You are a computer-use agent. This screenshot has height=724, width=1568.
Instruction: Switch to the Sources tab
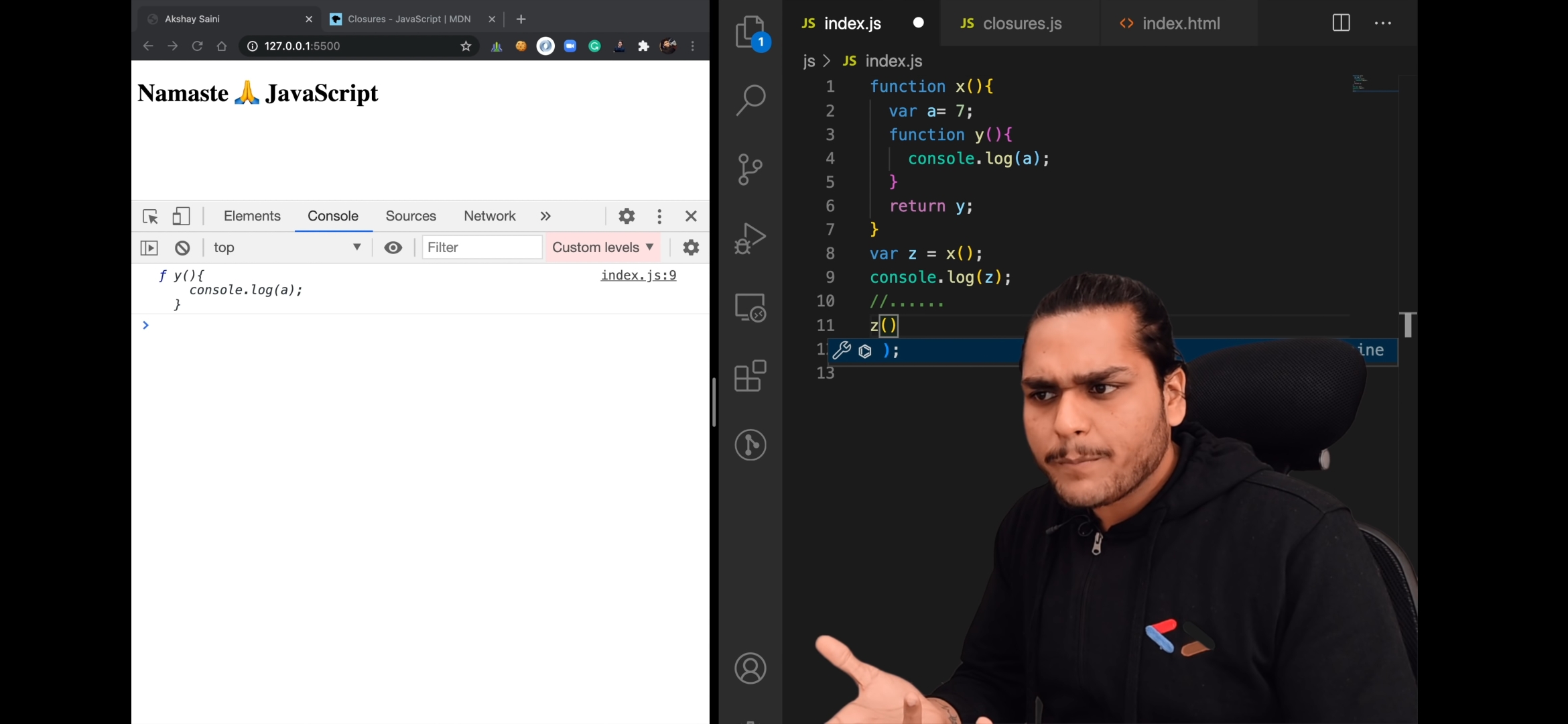[410, 216]
